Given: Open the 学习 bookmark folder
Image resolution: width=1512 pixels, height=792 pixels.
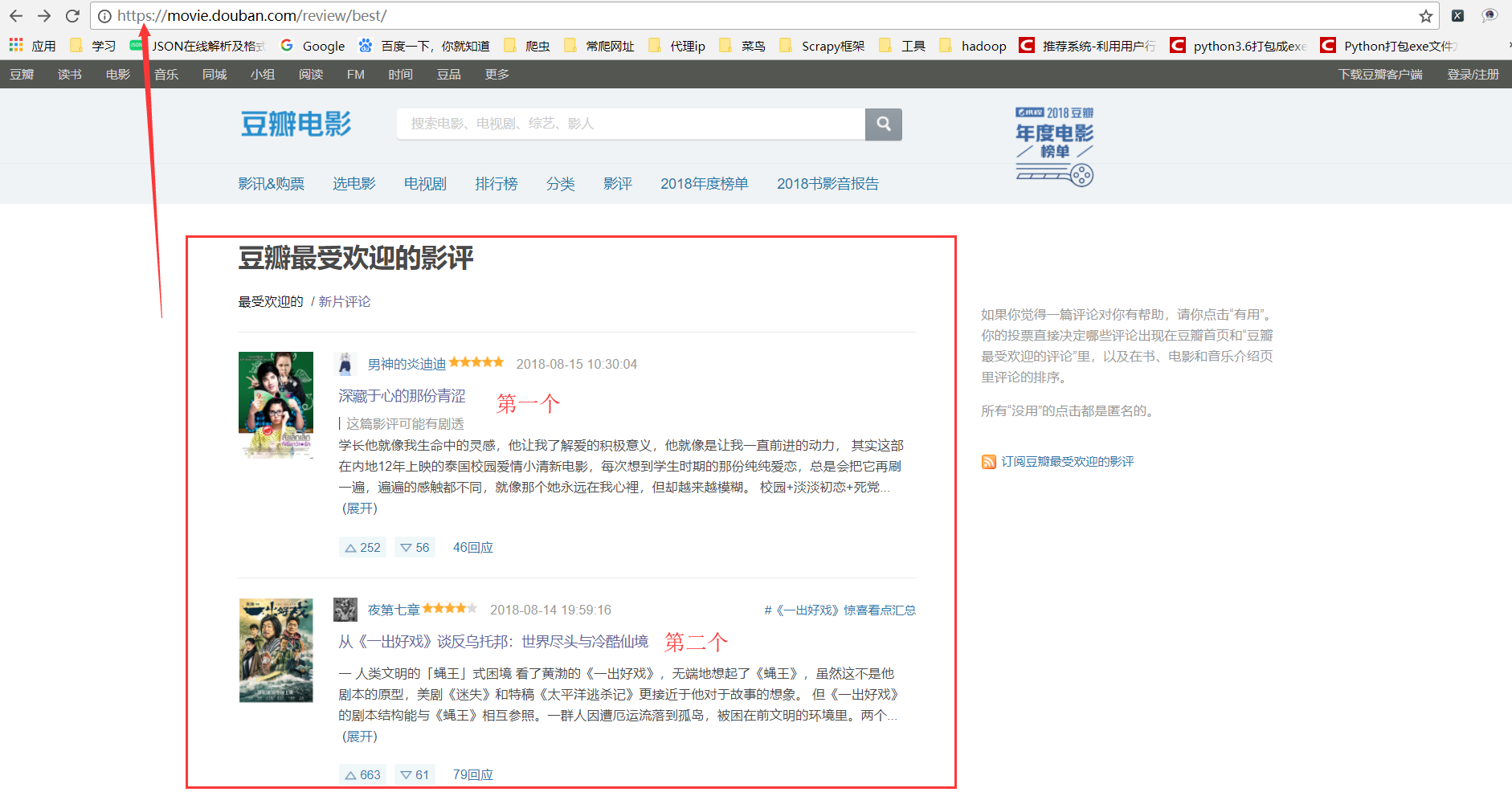Looking at the screenshot, I should click(93, 46).
